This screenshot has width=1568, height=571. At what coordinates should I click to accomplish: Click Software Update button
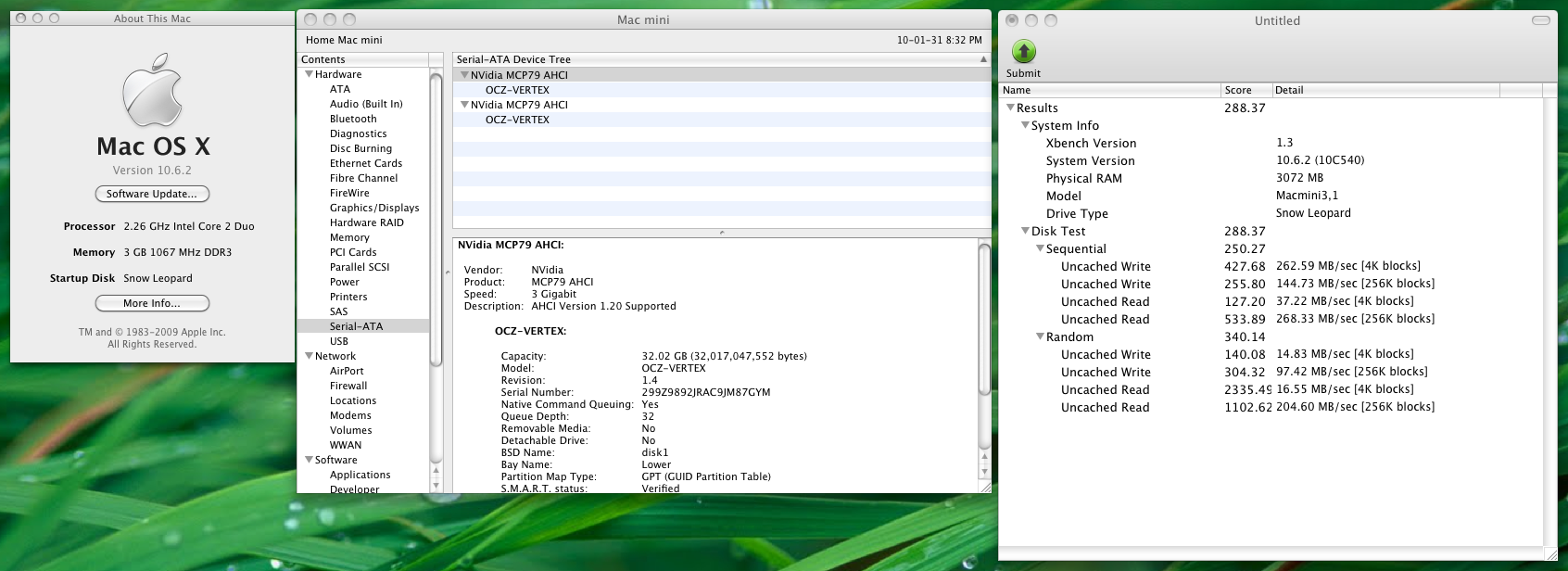[152, 194]
